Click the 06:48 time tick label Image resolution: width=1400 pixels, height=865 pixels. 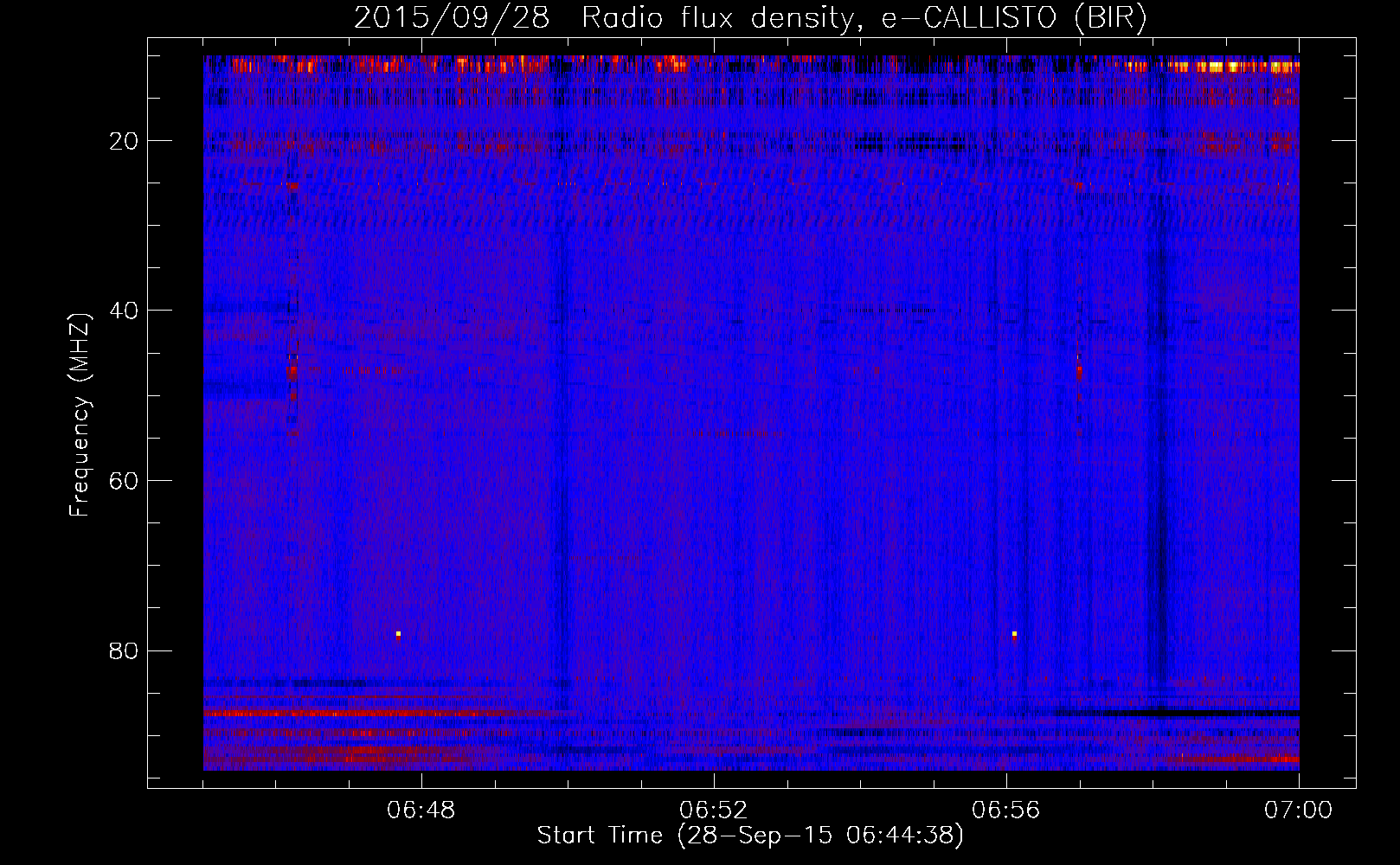[x=421, y=811]
